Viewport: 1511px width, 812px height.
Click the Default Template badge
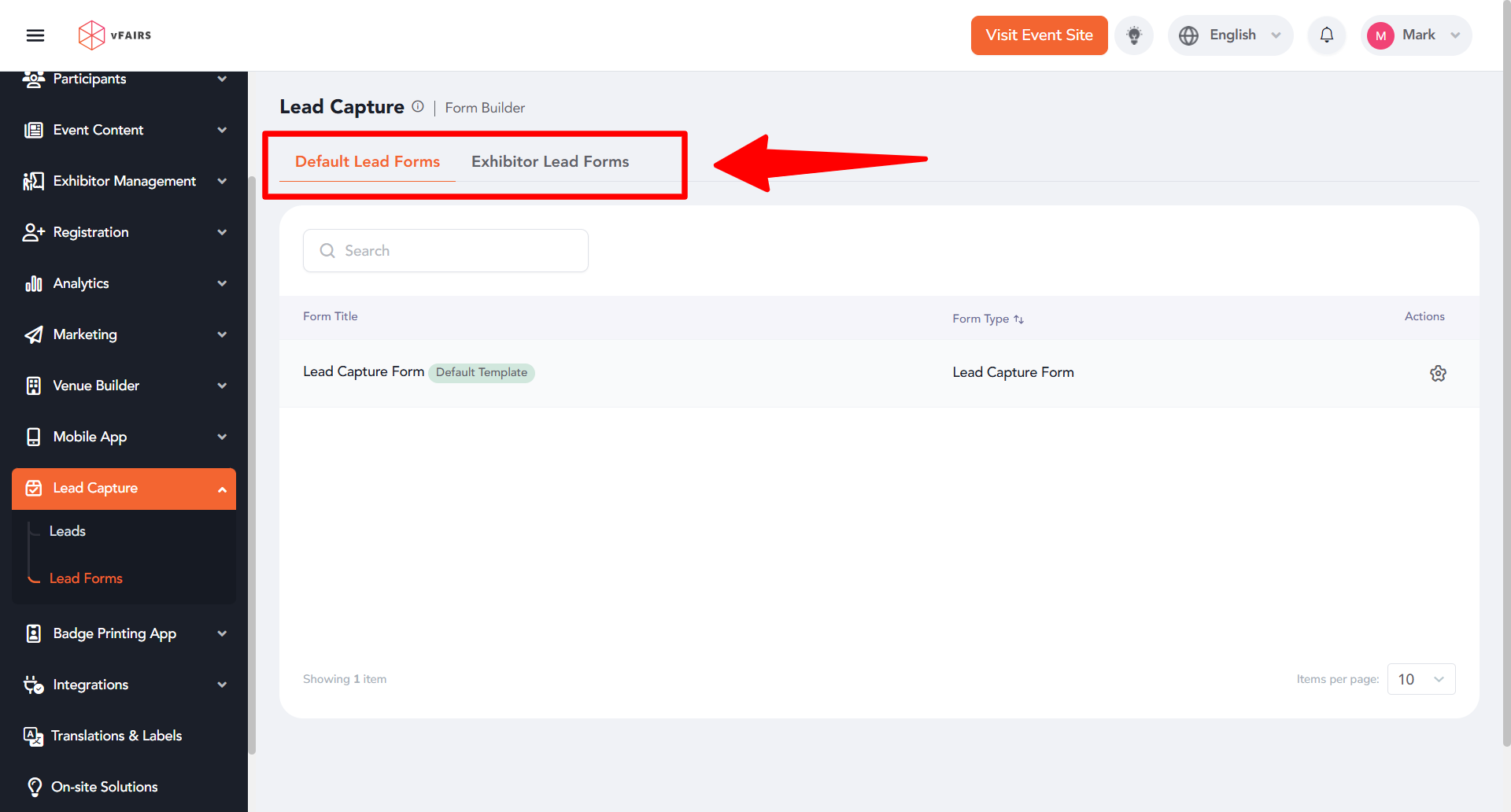[x=482, y=372]
